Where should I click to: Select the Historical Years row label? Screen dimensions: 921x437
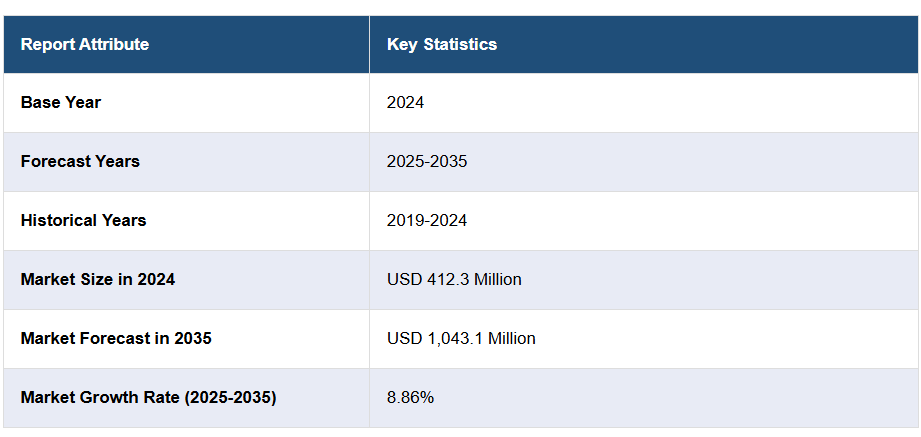[83, 220]
